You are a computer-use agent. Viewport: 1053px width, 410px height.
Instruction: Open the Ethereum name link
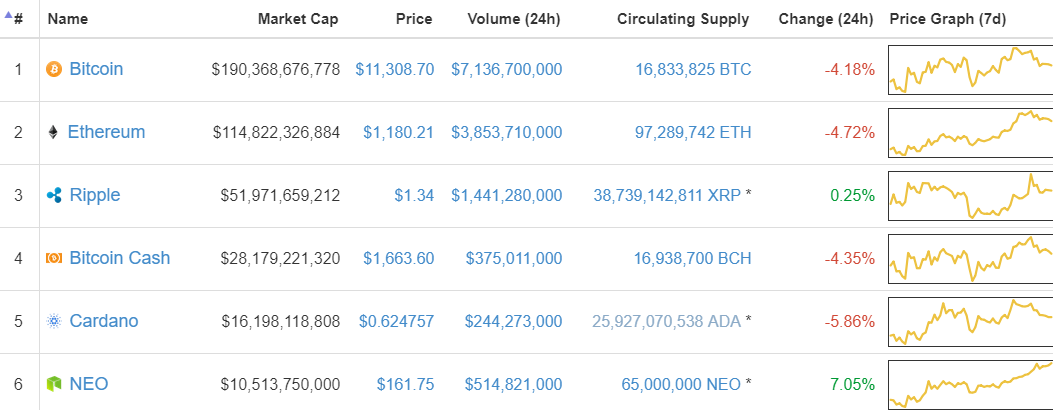pyautogui.click(x=106, y=132)
